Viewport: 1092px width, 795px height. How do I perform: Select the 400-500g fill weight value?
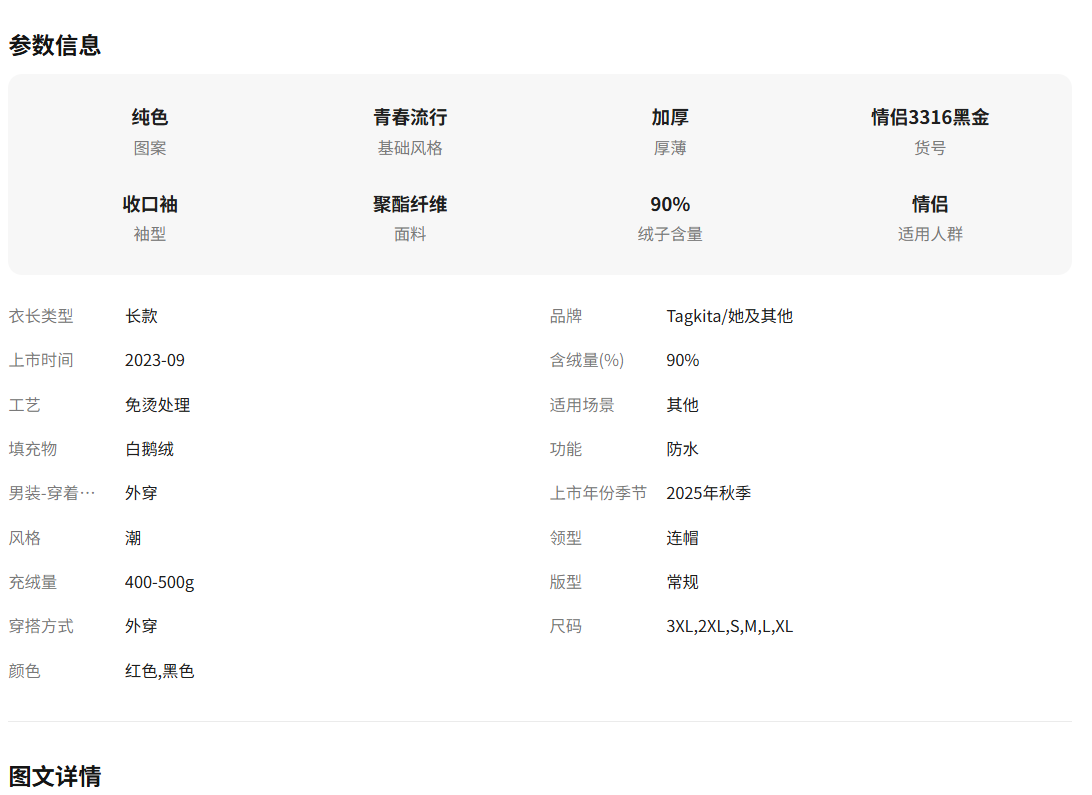coord(160,582)
